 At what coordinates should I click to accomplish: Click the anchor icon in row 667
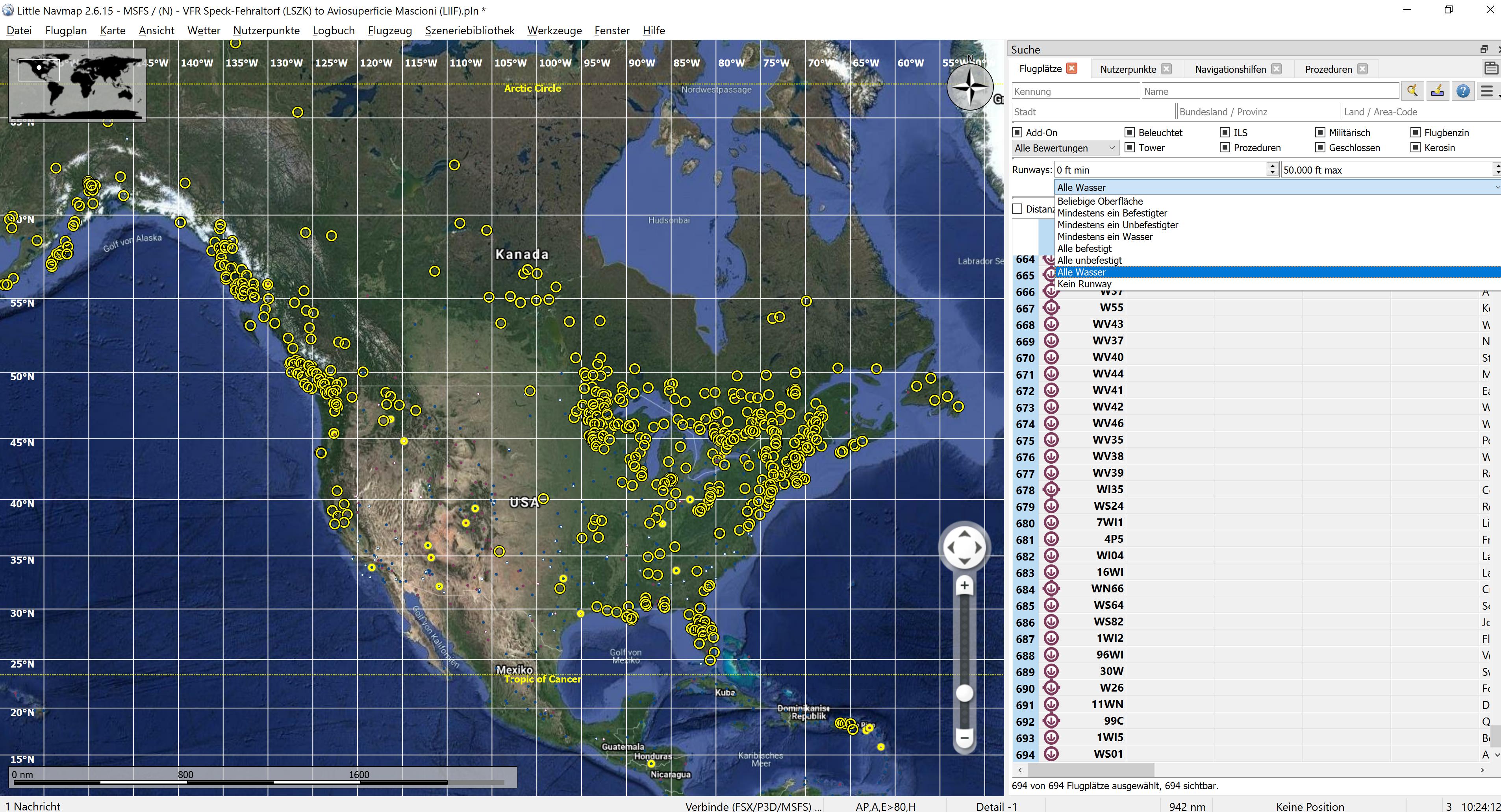[x=1051, y=307]
